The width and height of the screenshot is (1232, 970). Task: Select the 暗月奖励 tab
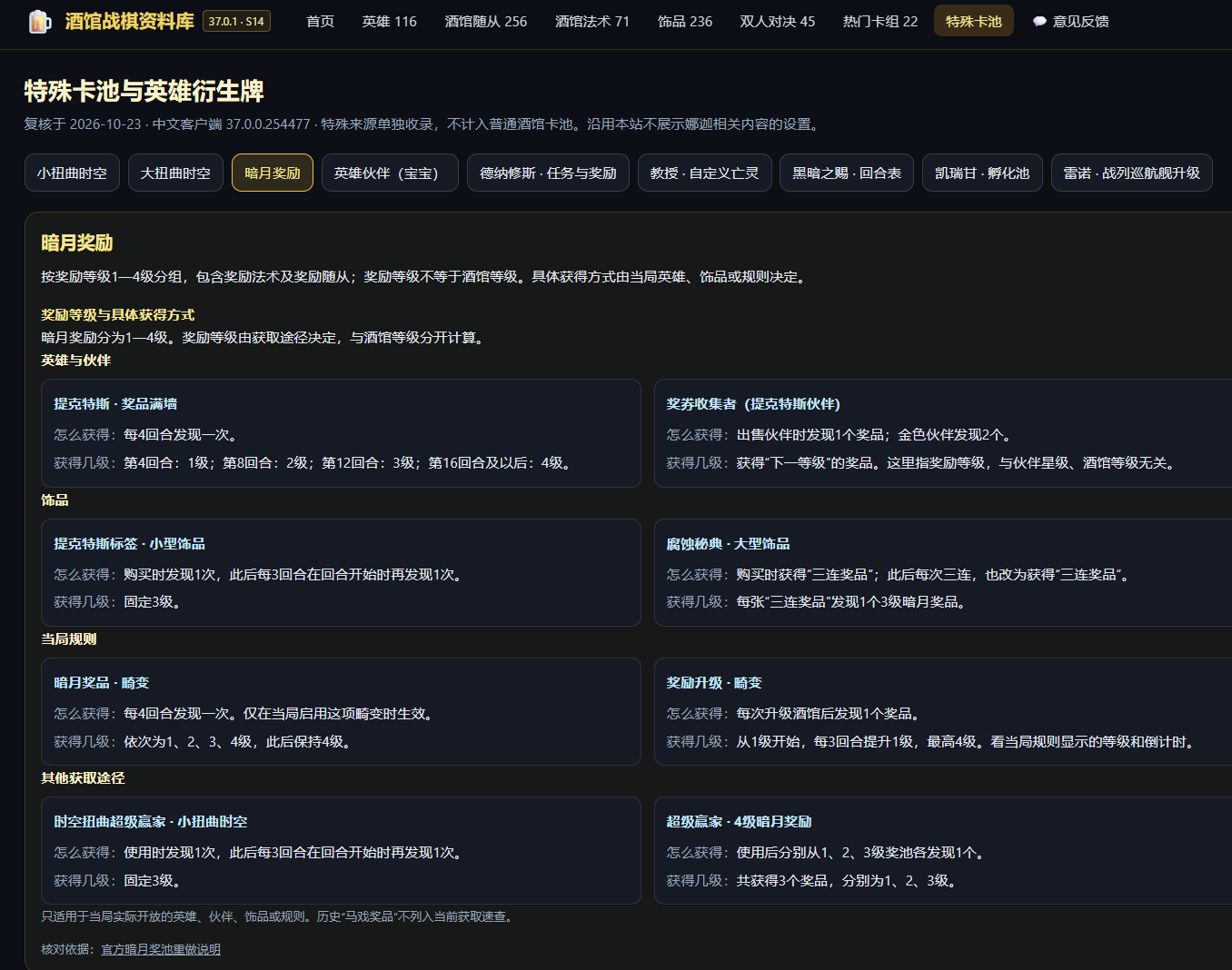273,173
